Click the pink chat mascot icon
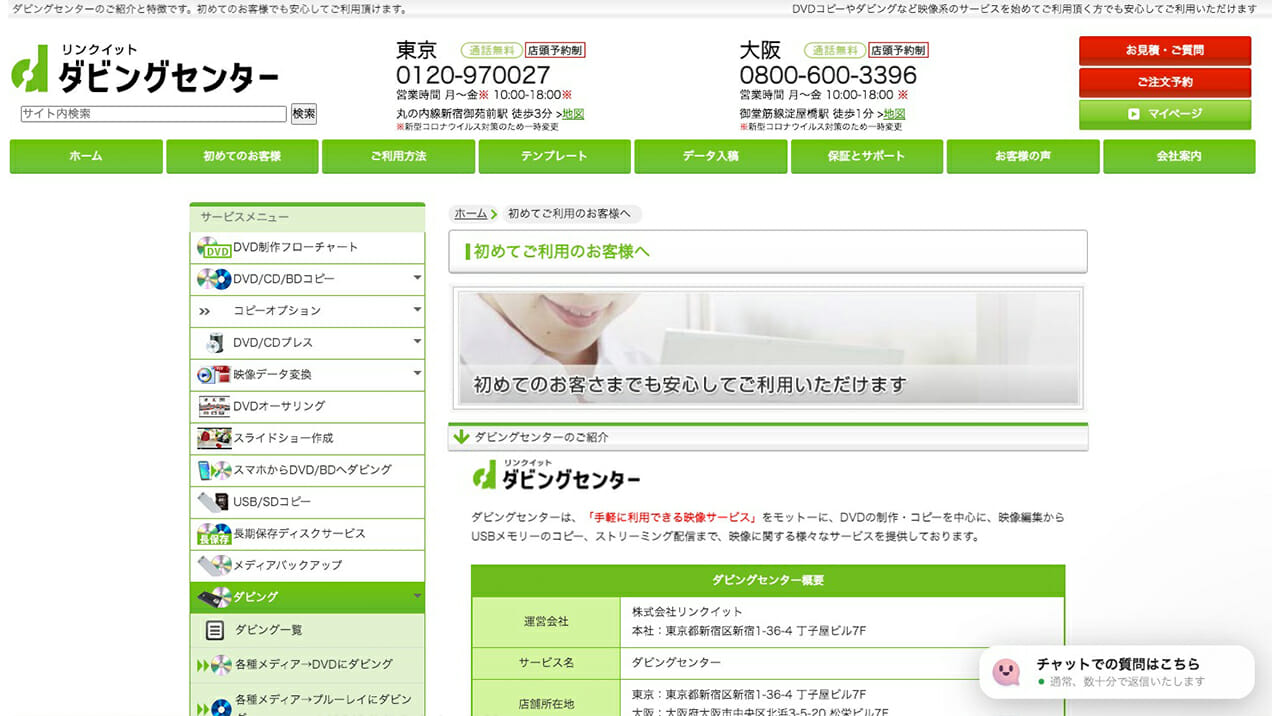Image resolution: width=1281 pixels, height=716 pixels. (1006, 672)
